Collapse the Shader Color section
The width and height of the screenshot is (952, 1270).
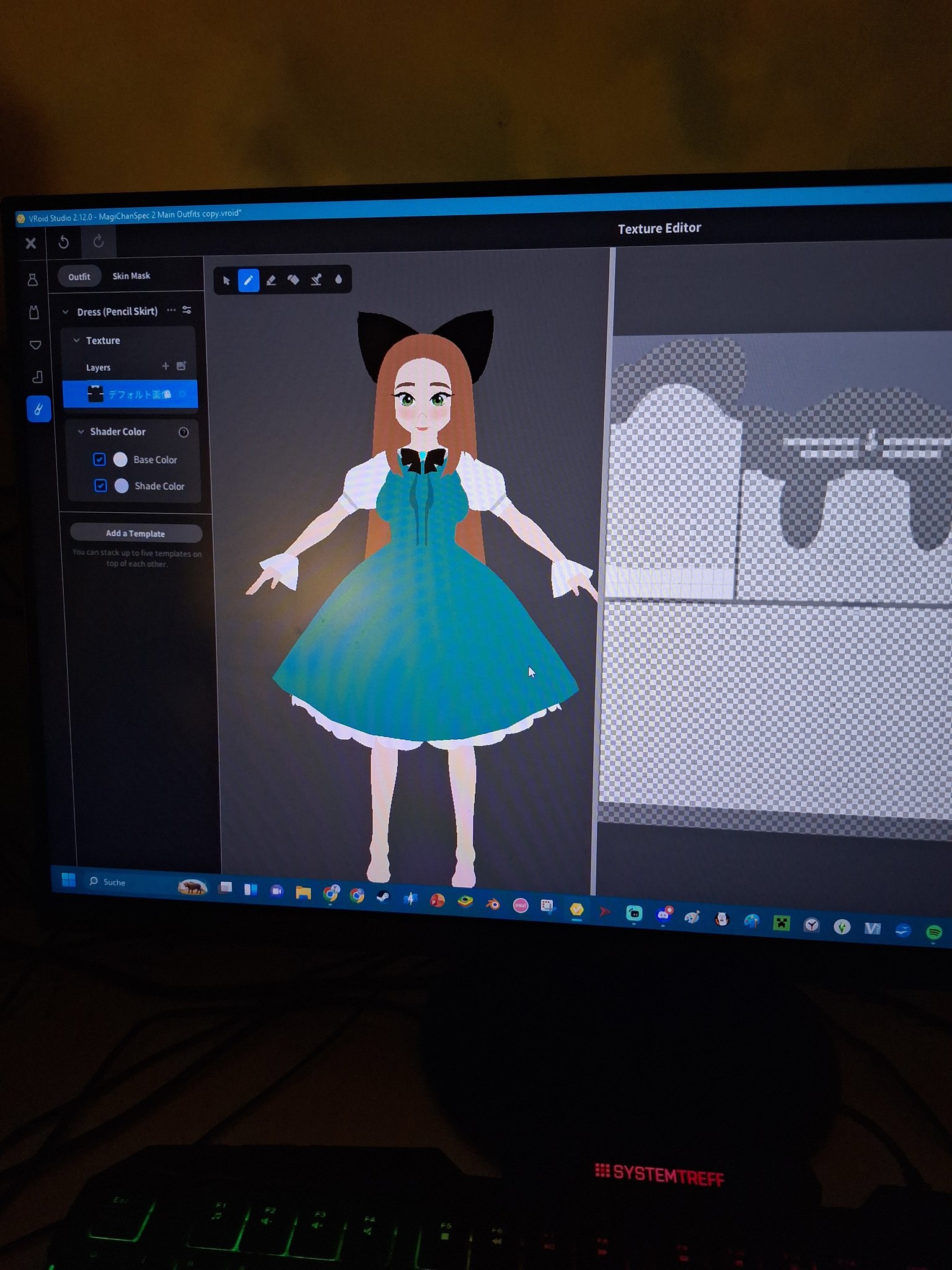click(81, 432)
